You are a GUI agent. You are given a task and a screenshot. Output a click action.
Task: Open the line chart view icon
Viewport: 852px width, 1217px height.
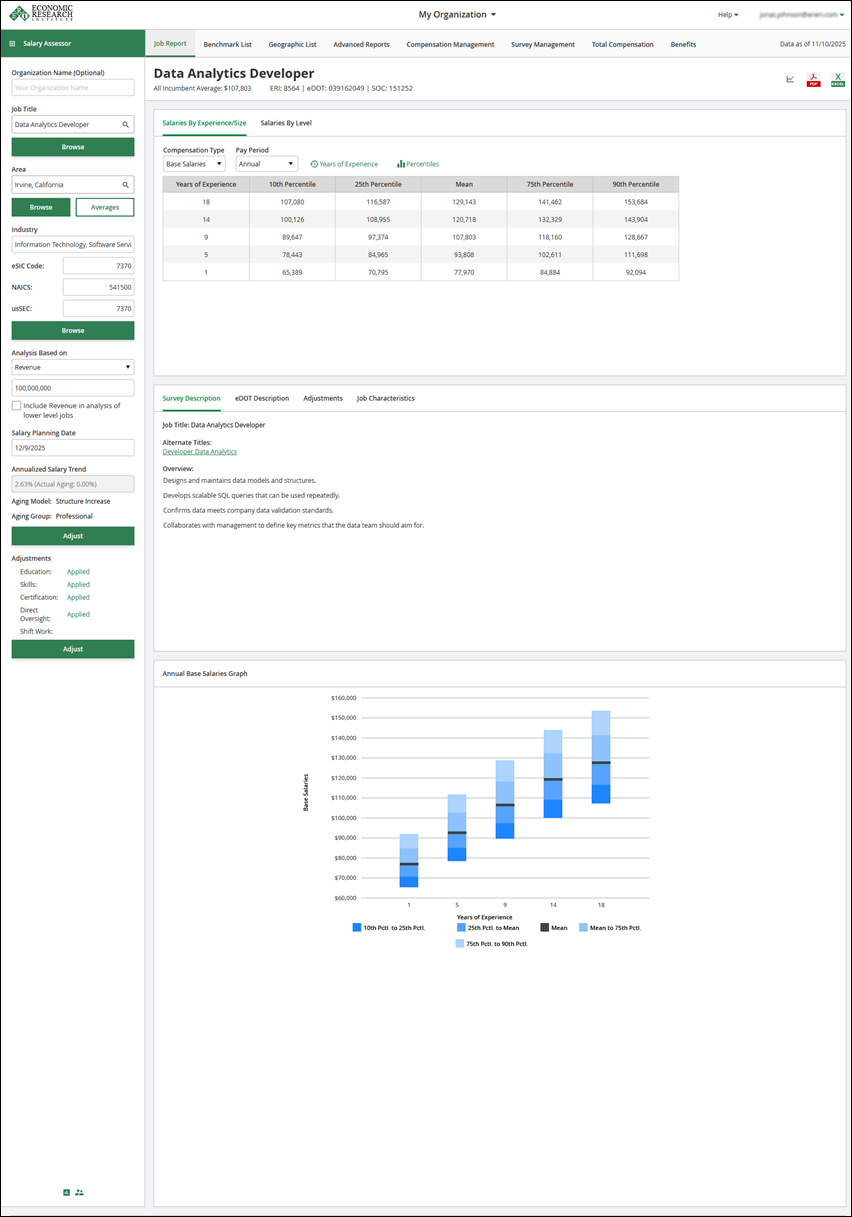(790, 79)
